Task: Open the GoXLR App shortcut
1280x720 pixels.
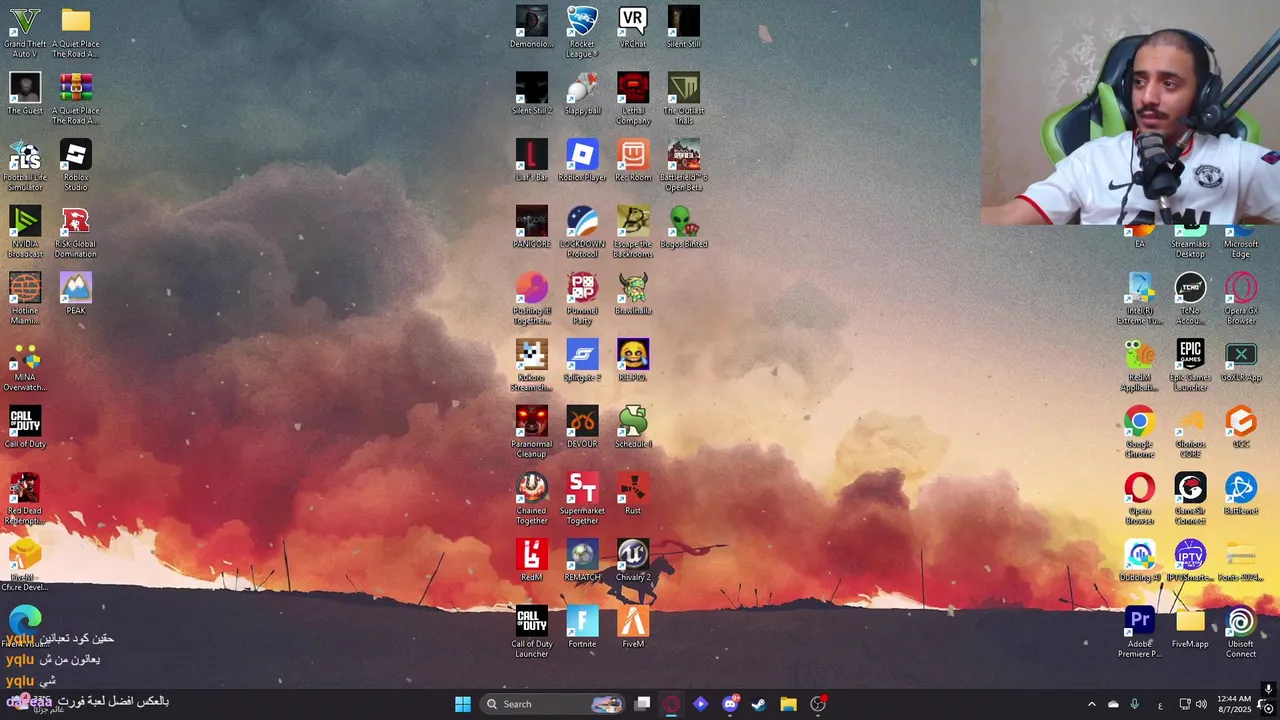Action: click(x=1241, y=361)
